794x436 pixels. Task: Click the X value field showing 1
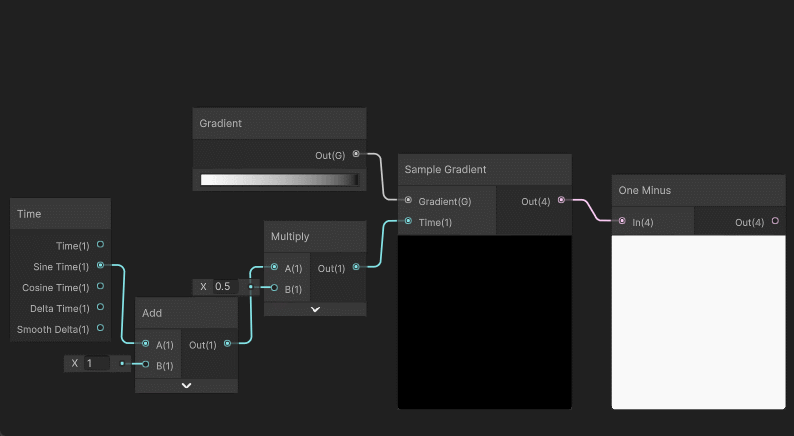click(97, 363)
